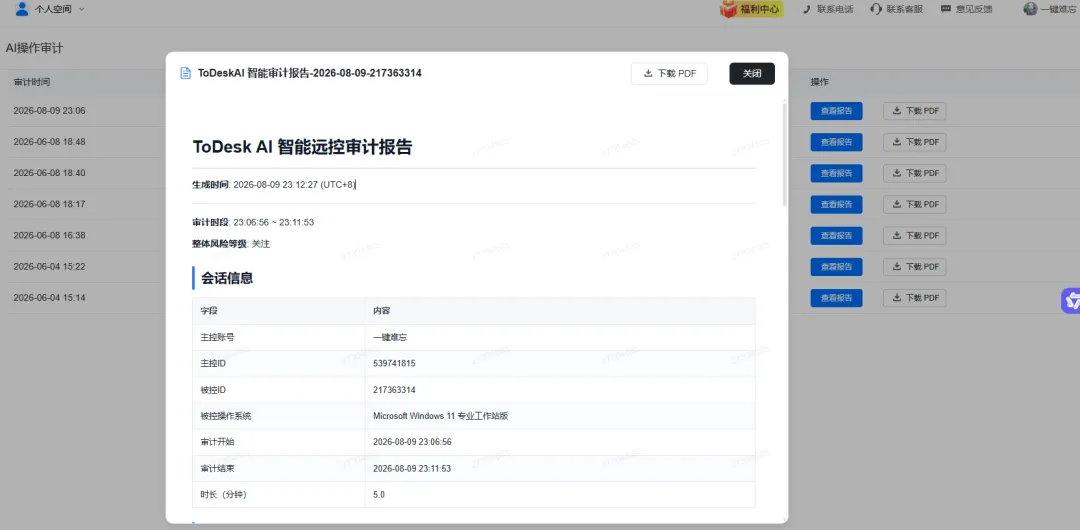Viewport: 1080px width, 530px height.
Task: View report for 2026-06-04 15:22 row
Action: click(x=836, y=267)
